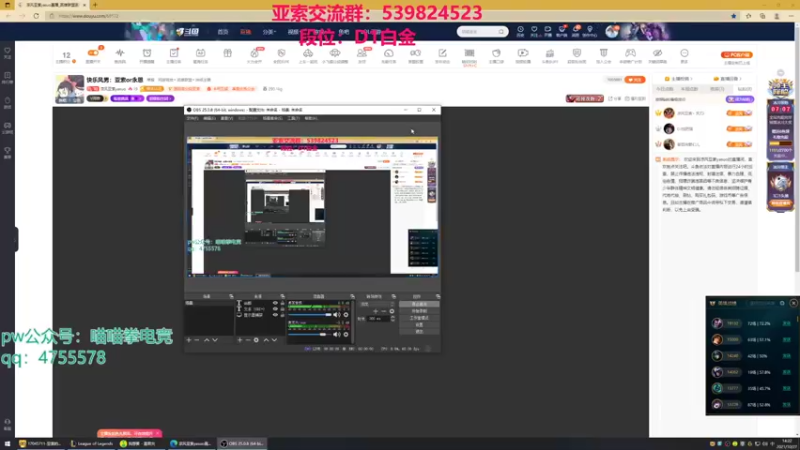Move scene down in OBS Scenes panel

(215, 340)
